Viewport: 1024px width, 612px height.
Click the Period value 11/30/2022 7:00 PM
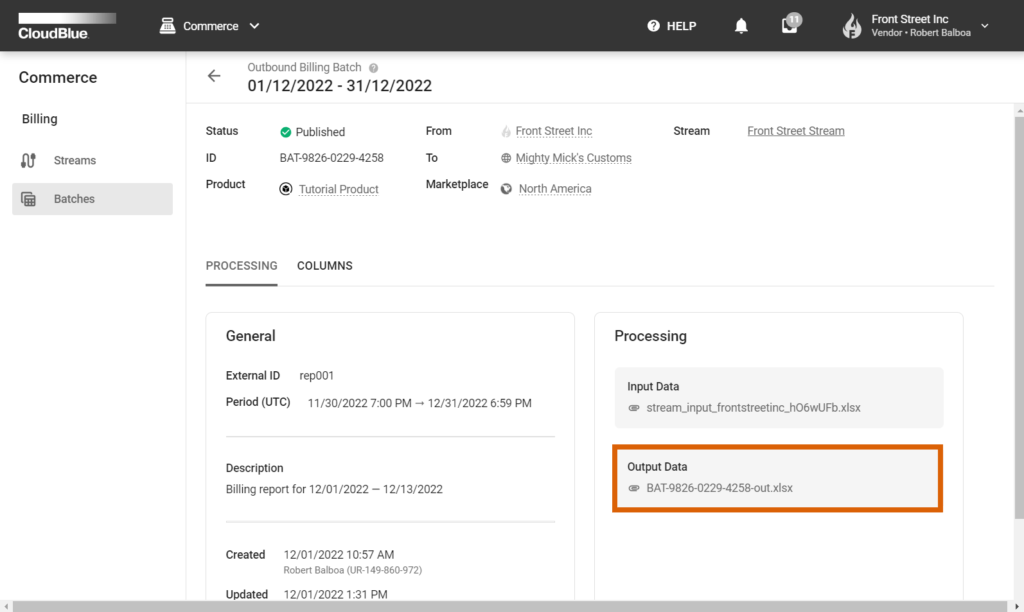click(x=359, y=403)
